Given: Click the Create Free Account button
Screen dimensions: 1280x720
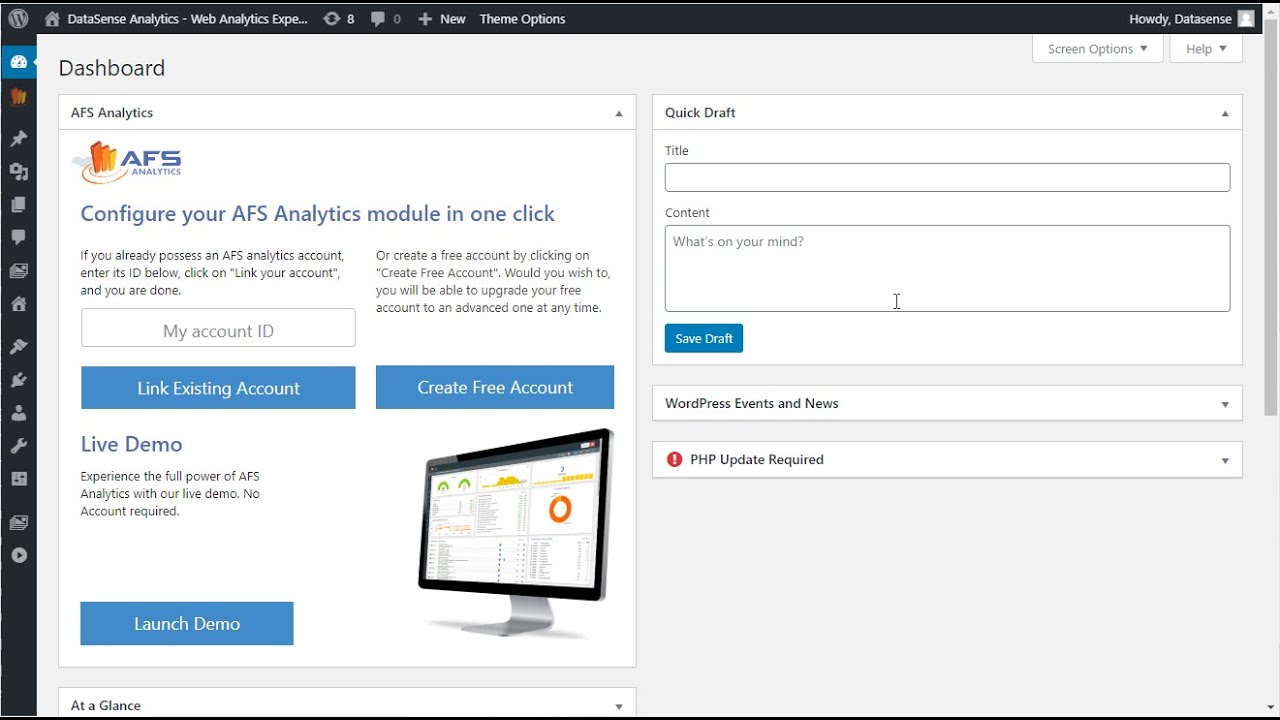Looking at the screenshot, I should point(495,387).
